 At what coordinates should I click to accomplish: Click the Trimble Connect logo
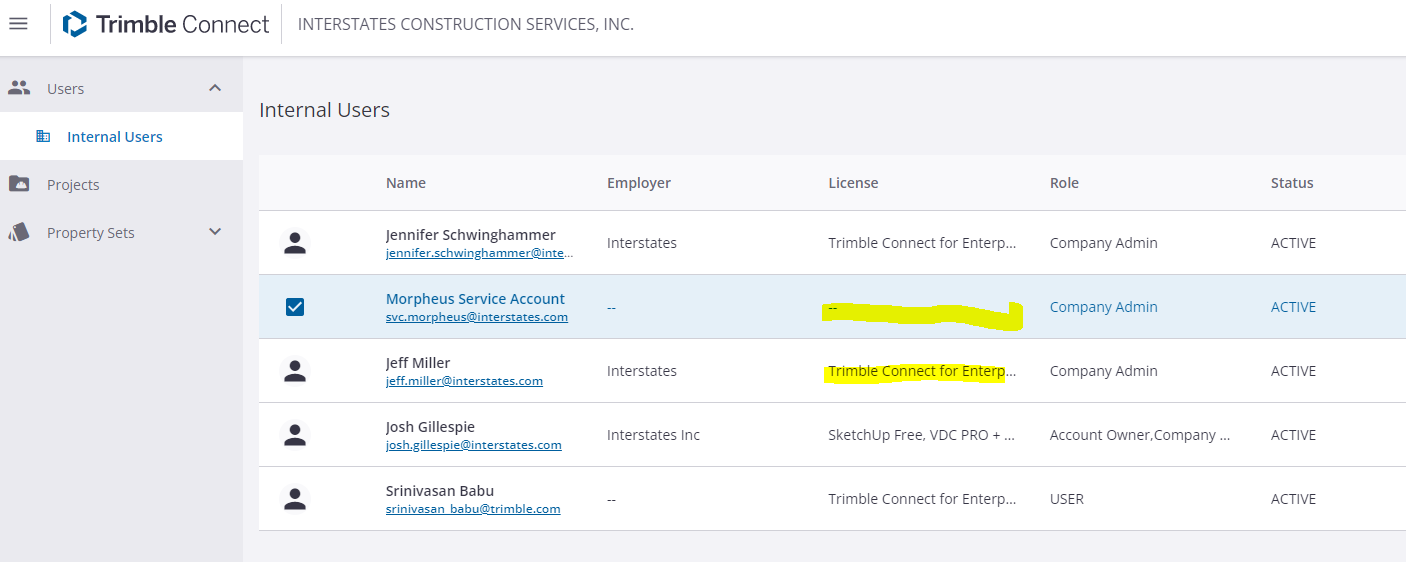coord(166,24)
